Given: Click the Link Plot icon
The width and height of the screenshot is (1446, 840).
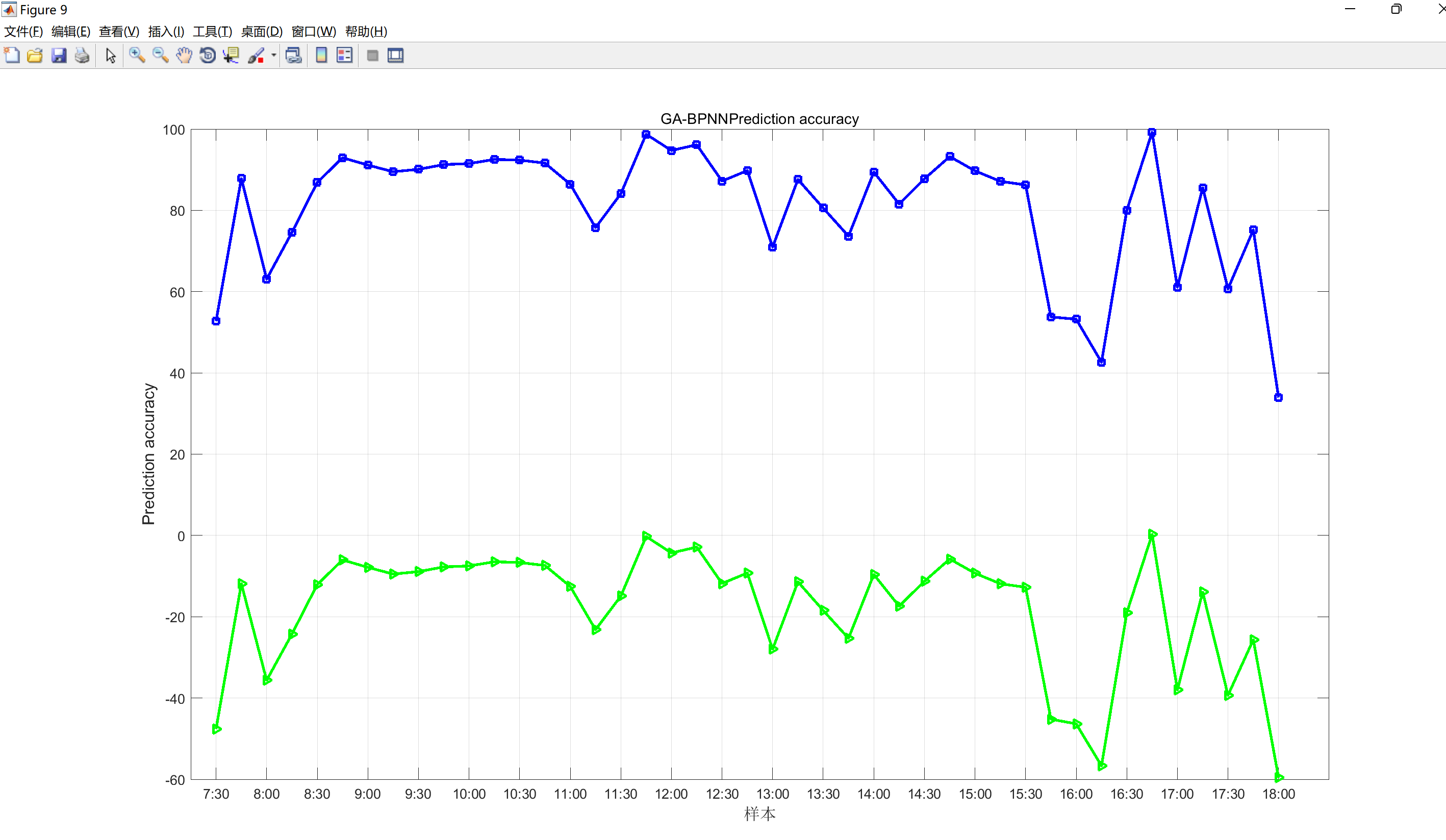Looking at the screenshot, I should click(x=293, y=56).
